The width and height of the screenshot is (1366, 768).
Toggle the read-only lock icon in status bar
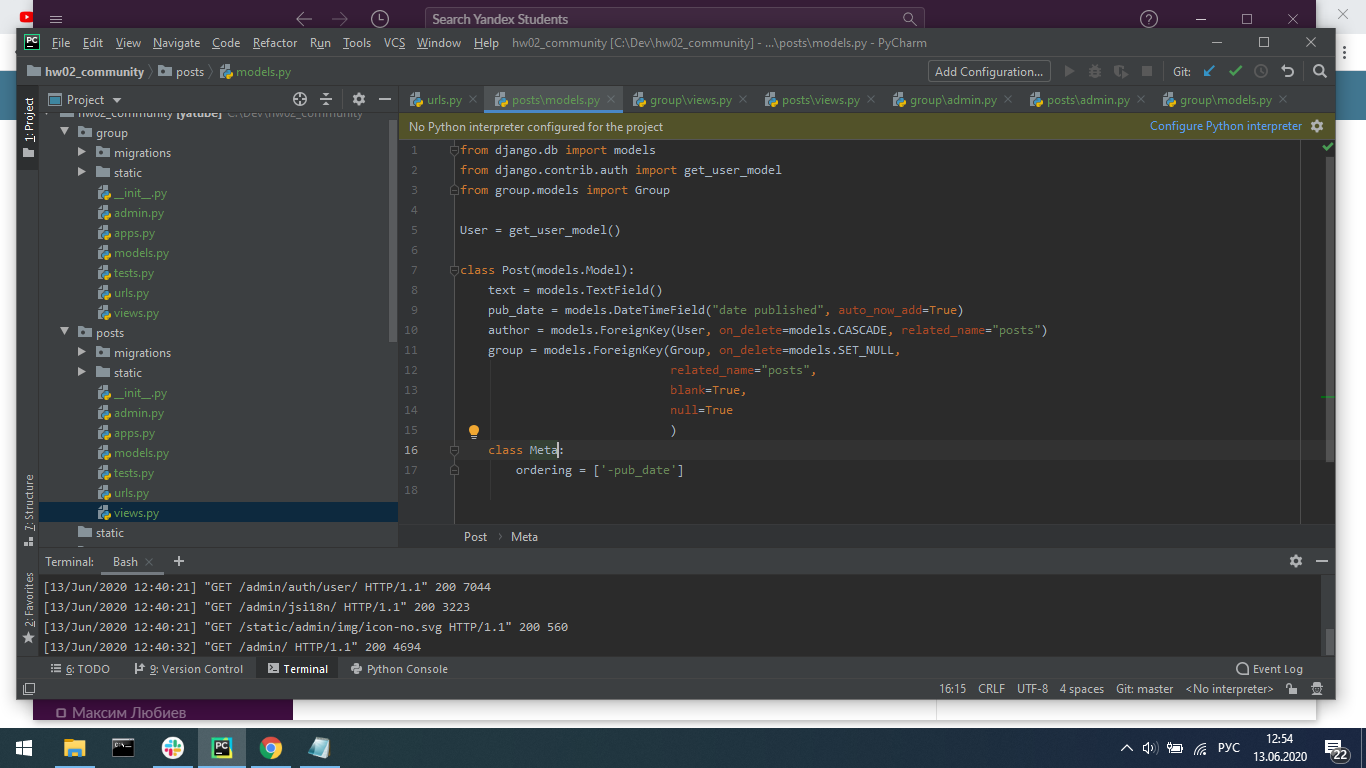pyautogui.click(x=1292, y=689)
